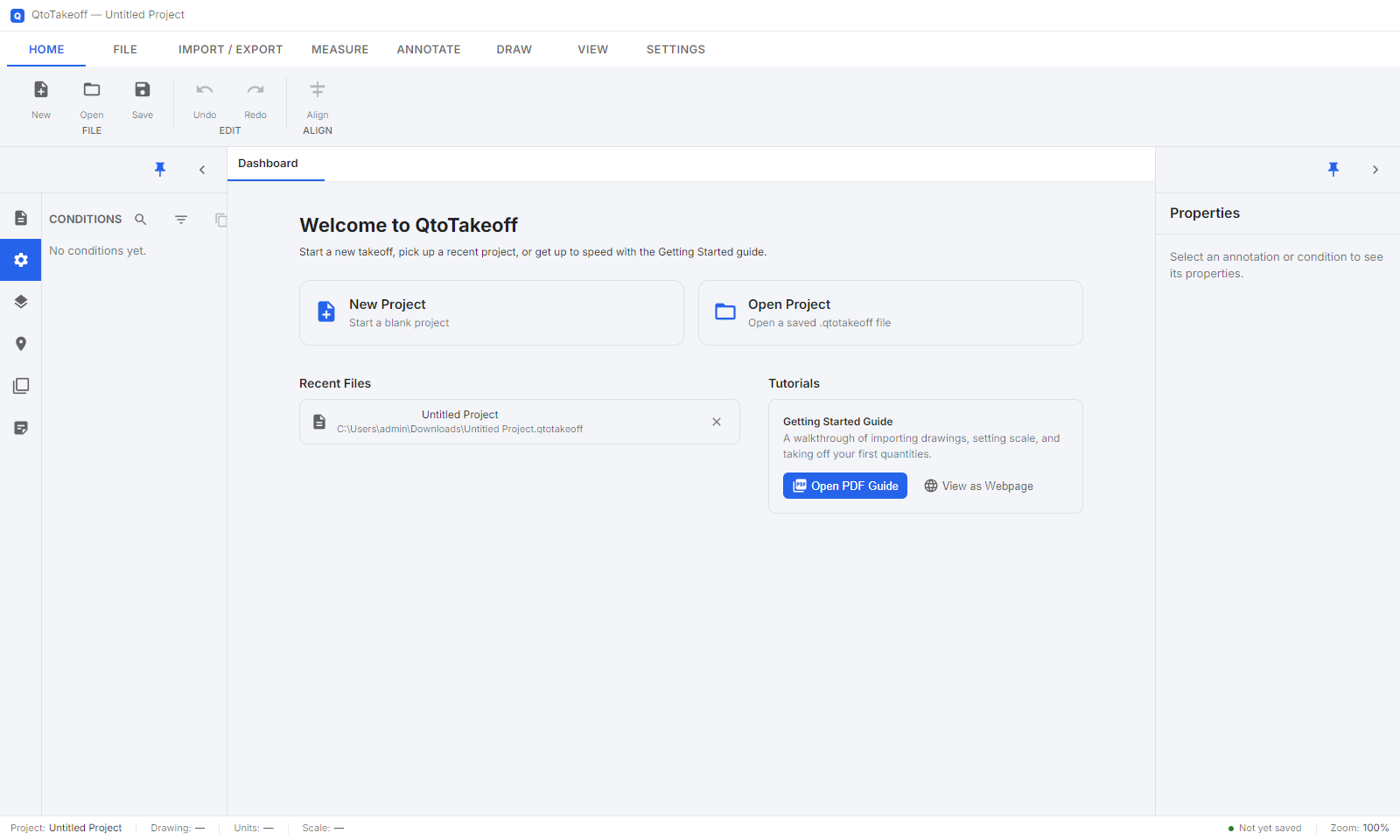Remove Untitled Project from recent files
Viewport: 1400px width, 840px height.
point(717,422)
